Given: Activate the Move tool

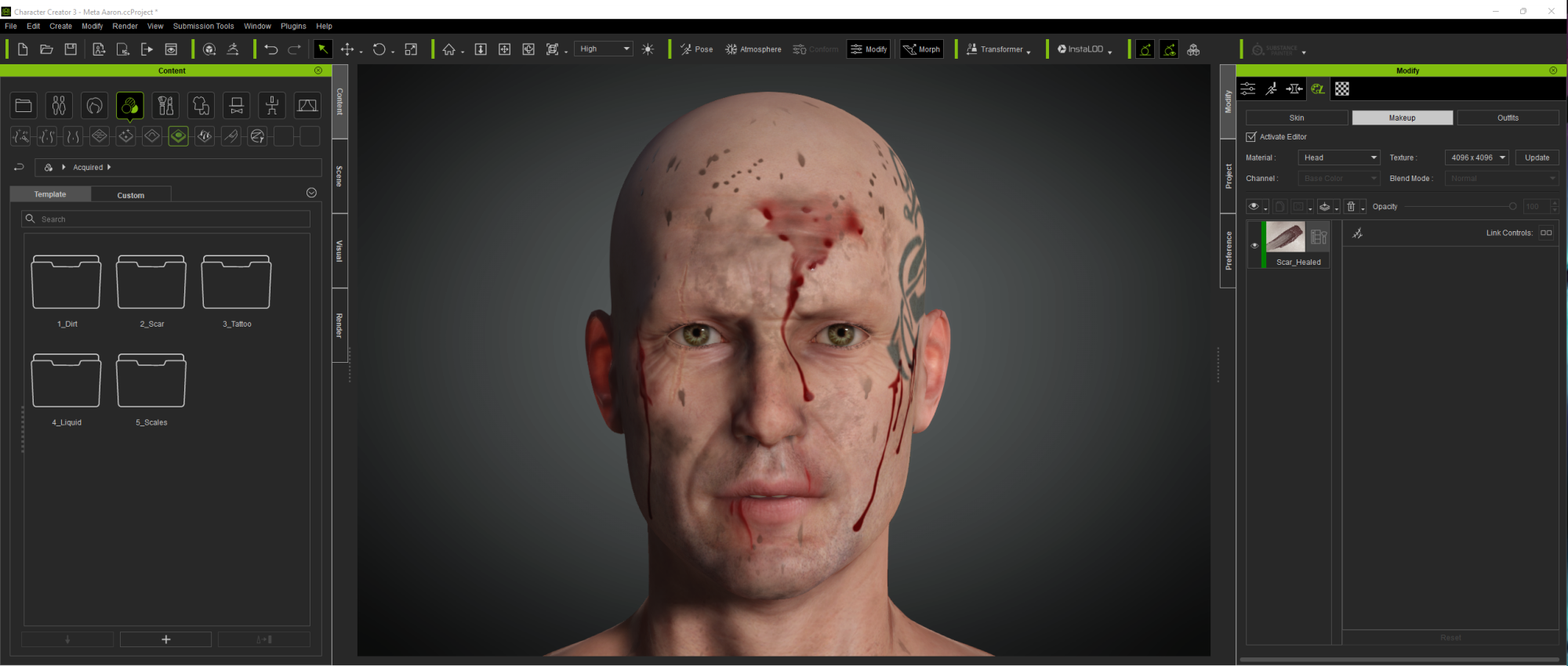Looking at the screenshot, I should 347,49.
